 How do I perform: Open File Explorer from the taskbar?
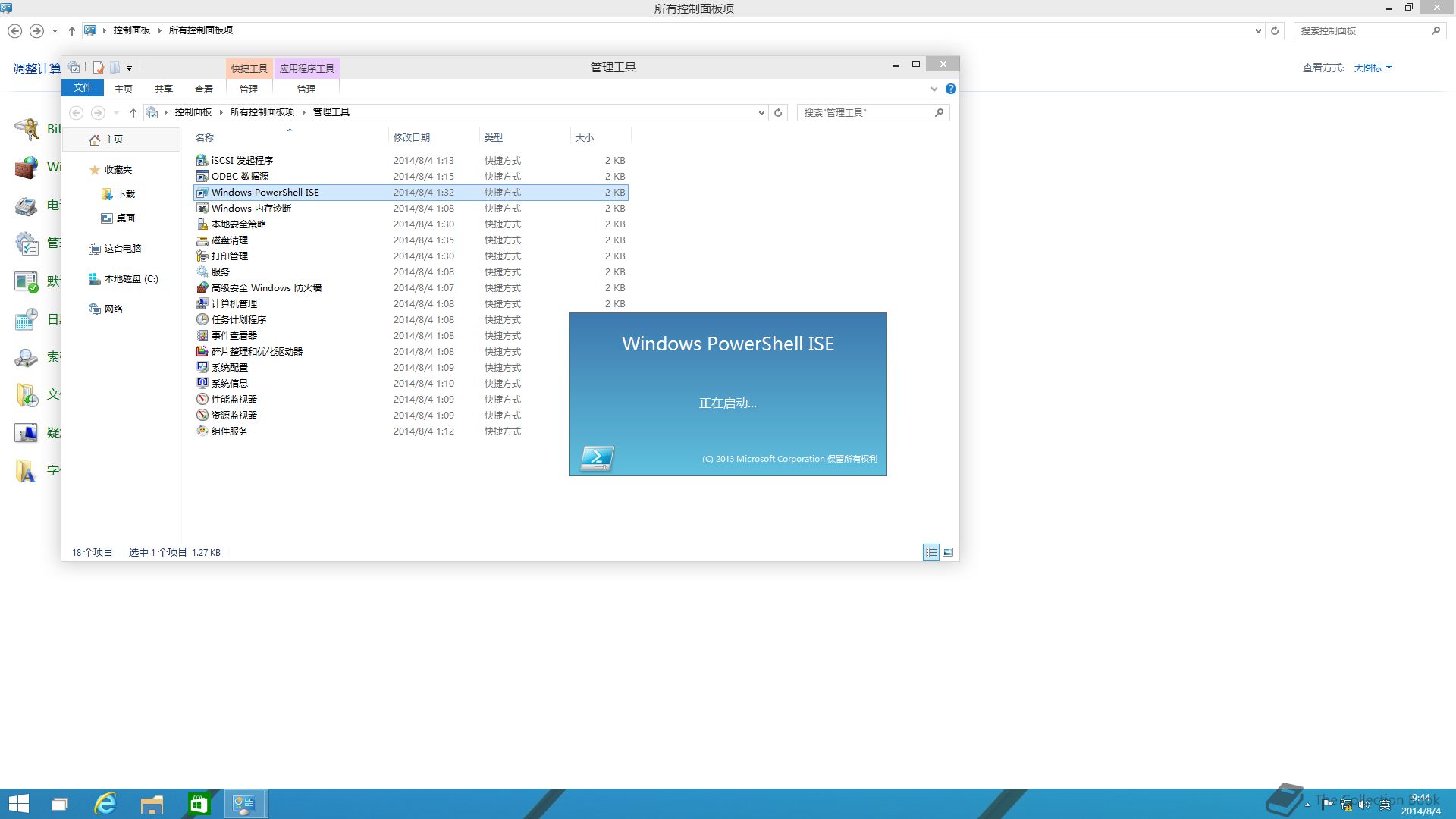152,804
